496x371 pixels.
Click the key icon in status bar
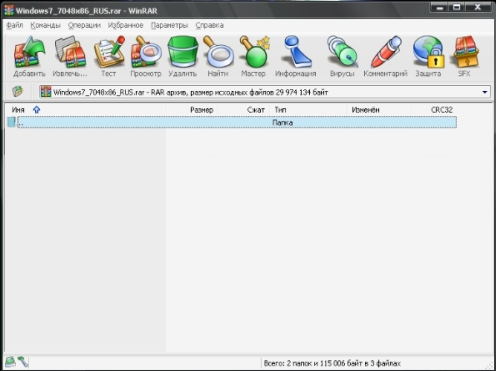coord(23,362)
